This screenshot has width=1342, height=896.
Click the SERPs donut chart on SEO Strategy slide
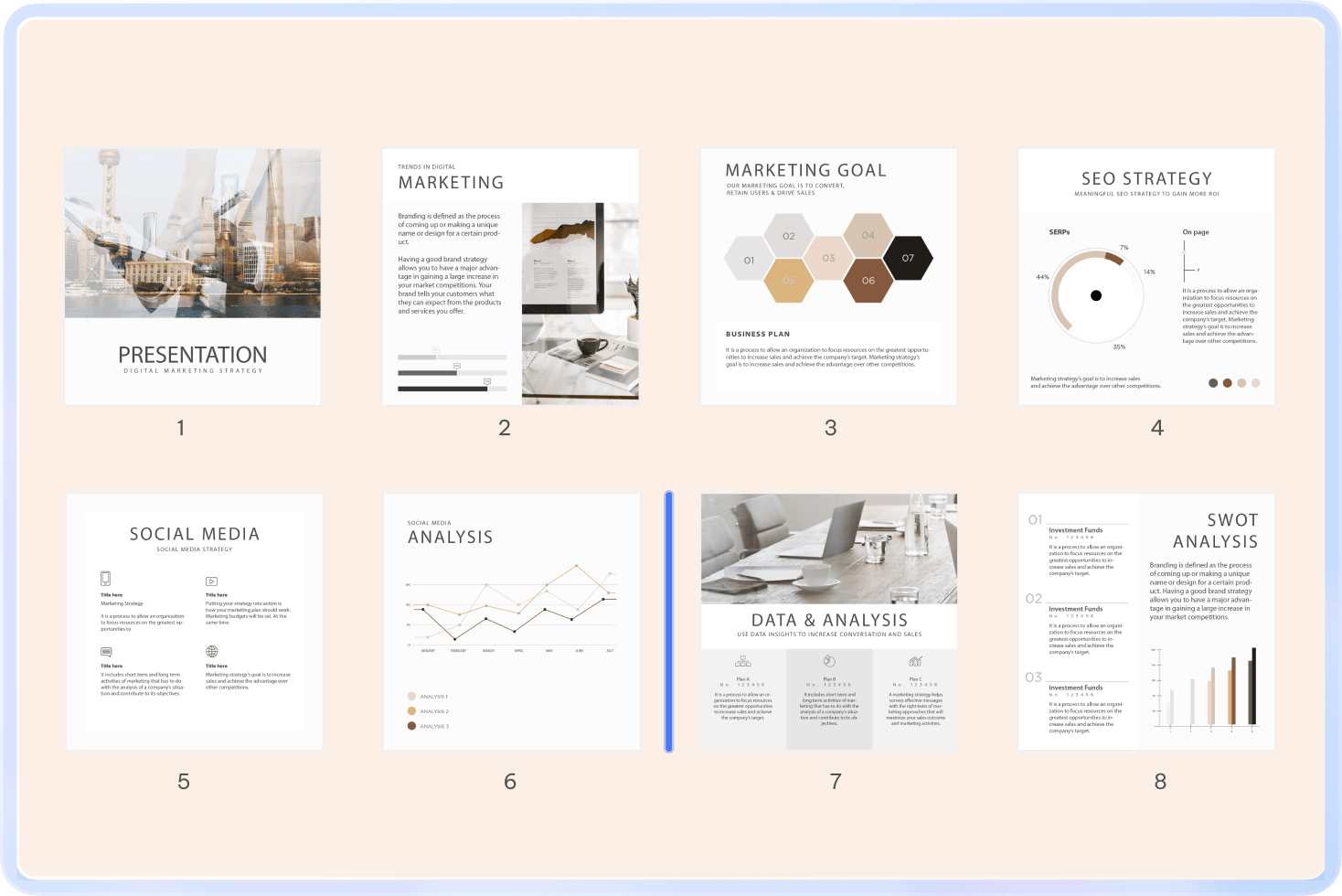(x=1095, y=294)
